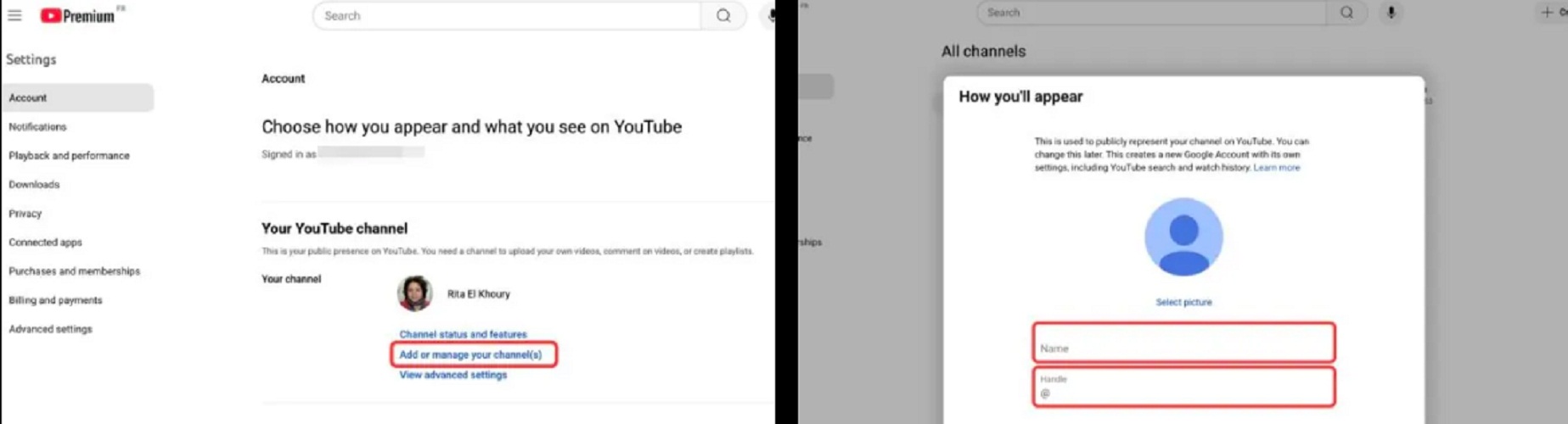Click the Name input field
Image resolution: width=1568 pixels, height=424 pixels.
coord(1183,343)
